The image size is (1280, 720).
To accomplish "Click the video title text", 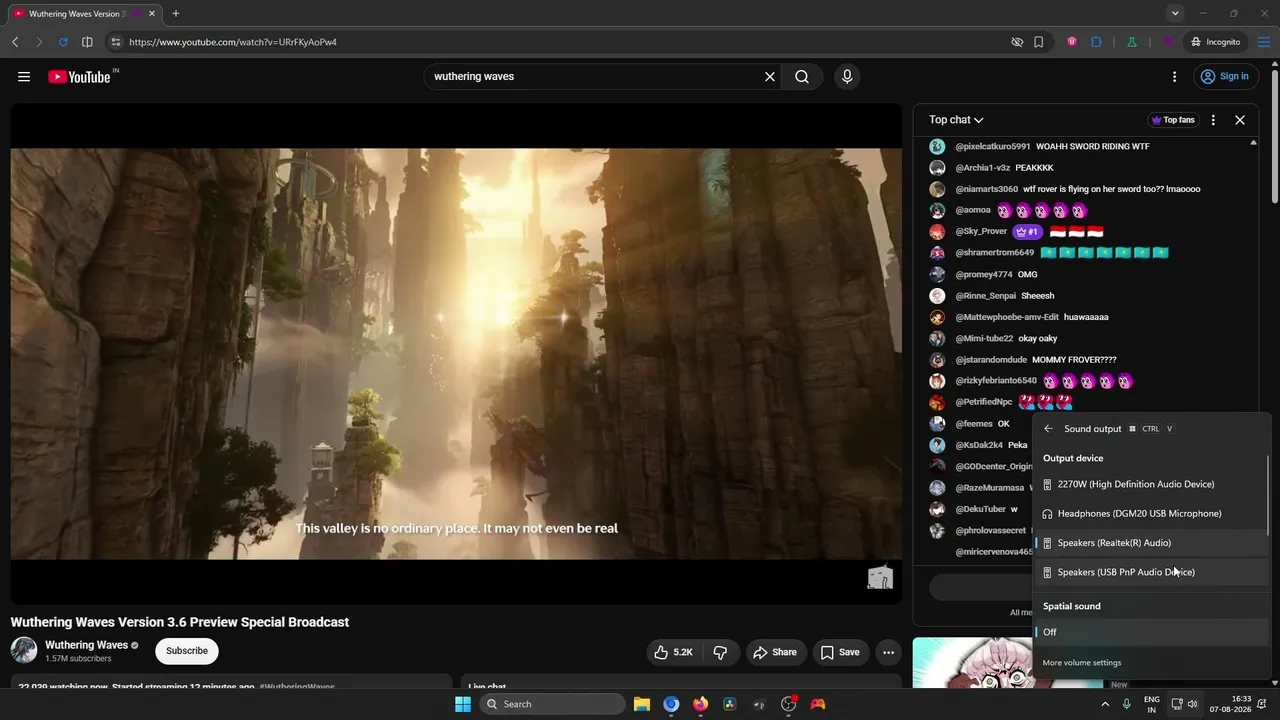I will click(x=180, y=622).
